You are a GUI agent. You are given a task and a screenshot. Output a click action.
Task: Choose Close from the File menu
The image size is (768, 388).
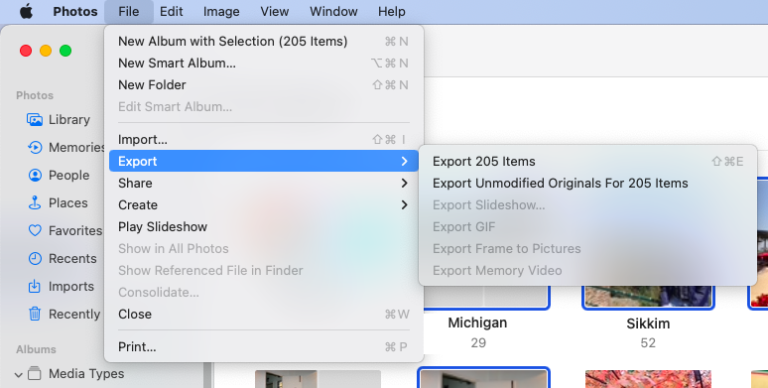point(264,314)
